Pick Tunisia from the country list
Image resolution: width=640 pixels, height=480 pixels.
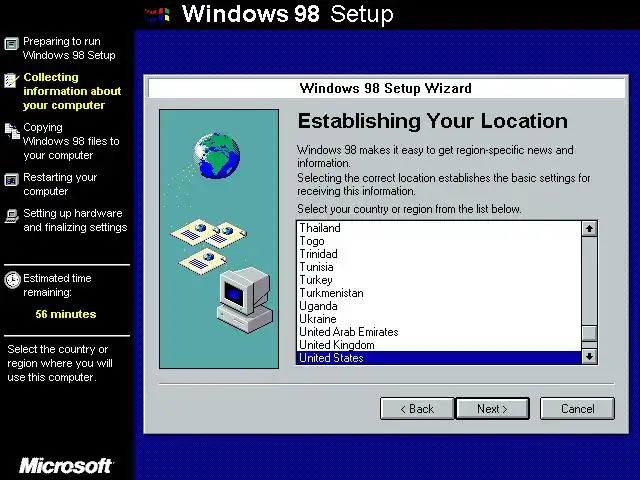[439, 267]
